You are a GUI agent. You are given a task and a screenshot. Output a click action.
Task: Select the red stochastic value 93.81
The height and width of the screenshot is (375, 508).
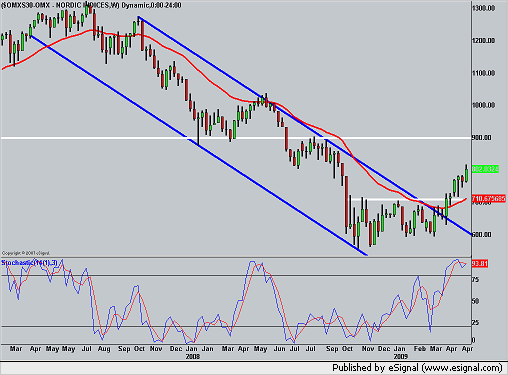(x=480, y=264)
